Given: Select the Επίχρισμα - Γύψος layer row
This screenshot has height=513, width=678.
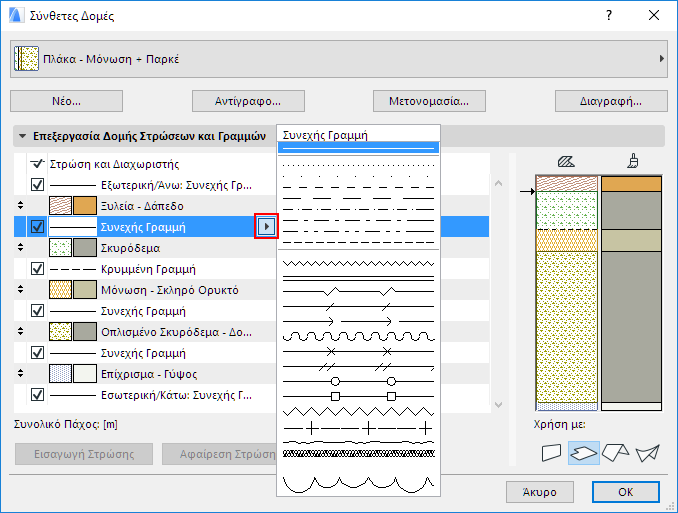Looking at the screenshot, I should 145,374.
